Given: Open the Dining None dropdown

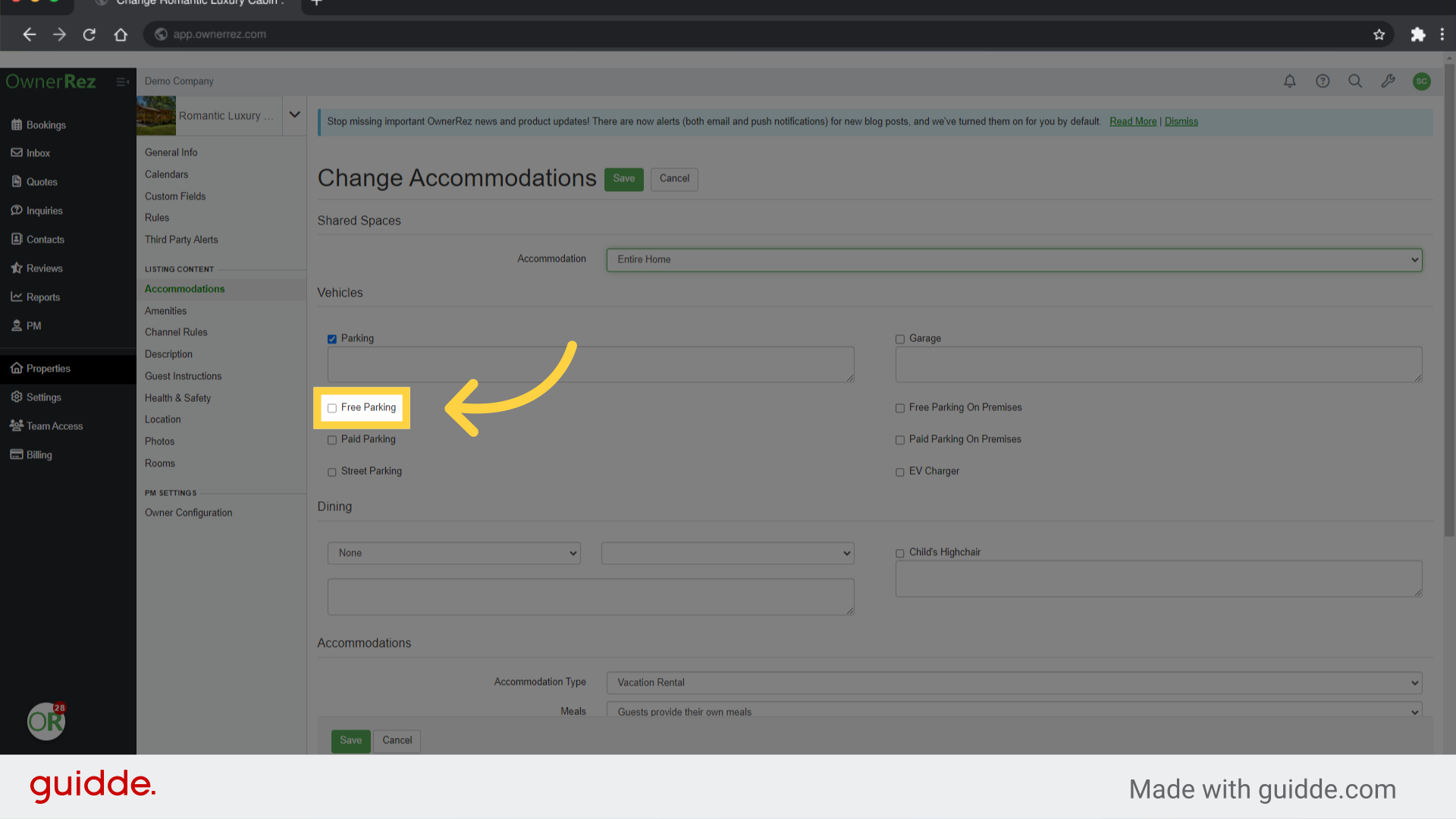Looking at the screenshot, I should (x=453, y=553).
